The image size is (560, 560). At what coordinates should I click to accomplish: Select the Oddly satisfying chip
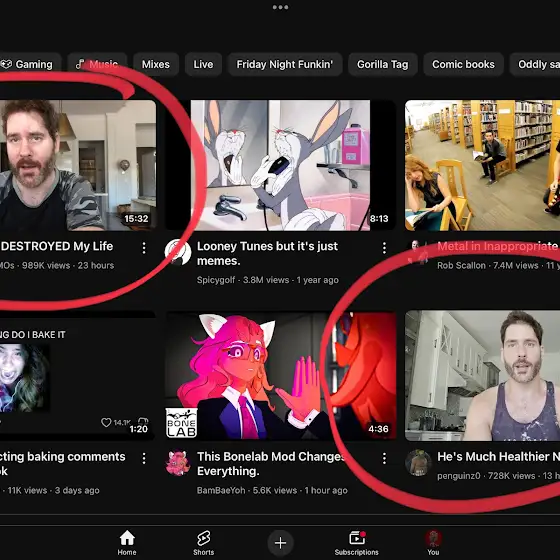click(535, 64)
